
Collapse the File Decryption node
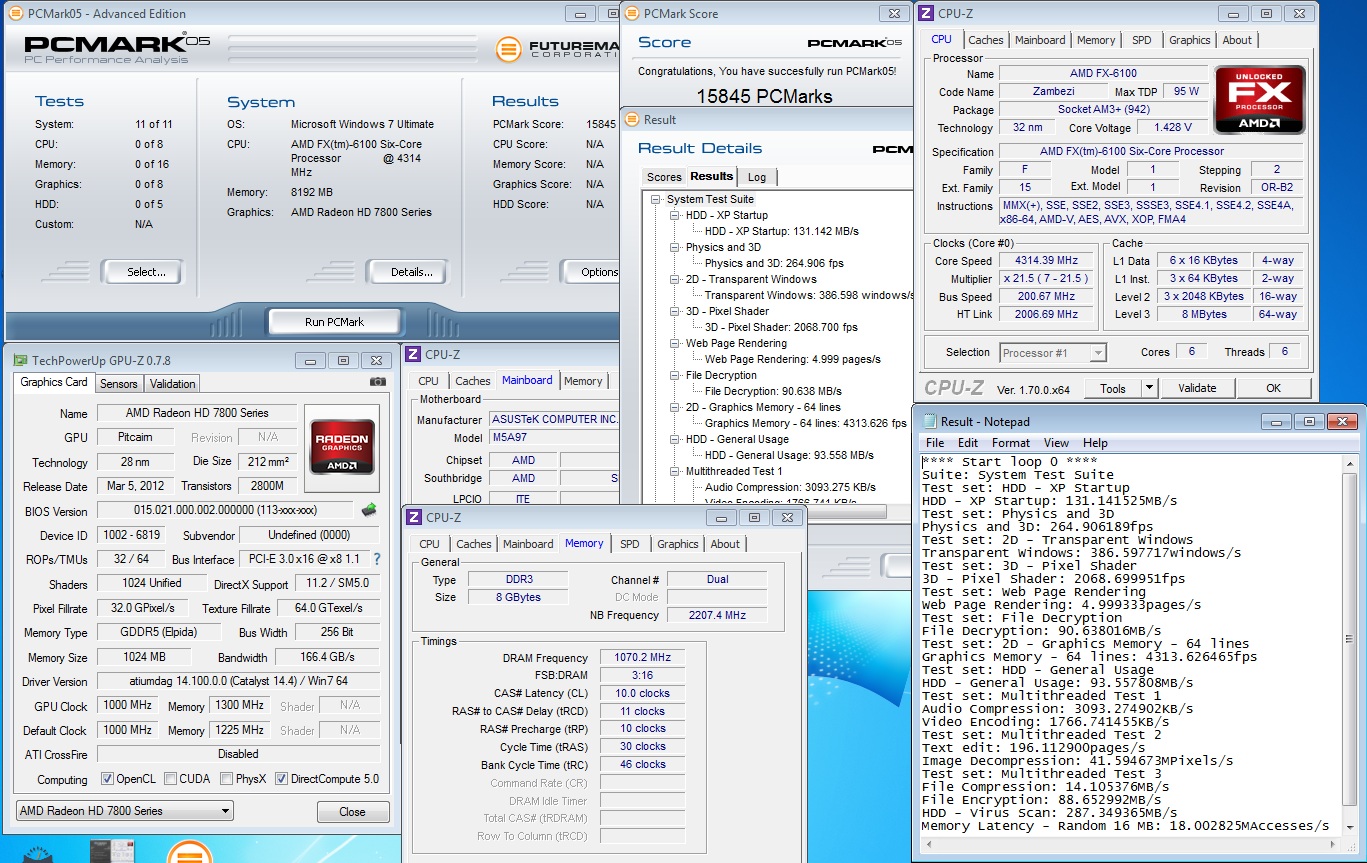[x=675, y=375]
